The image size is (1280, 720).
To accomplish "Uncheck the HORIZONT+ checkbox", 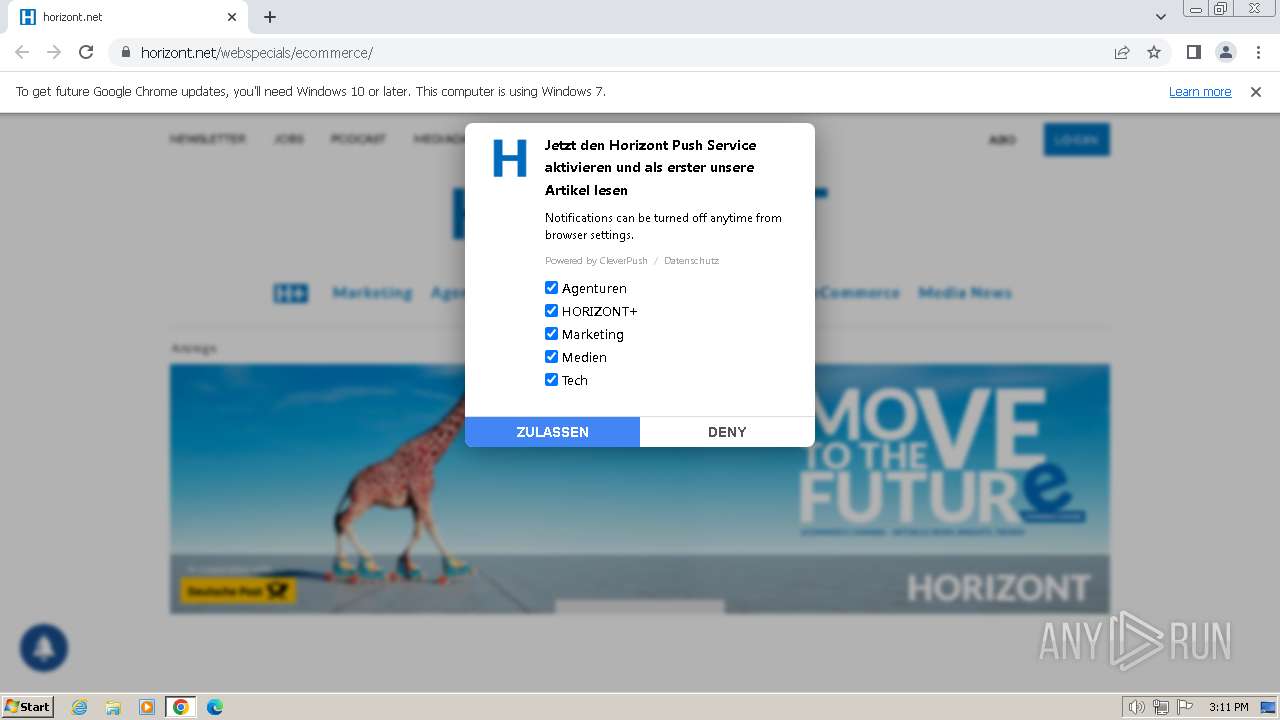I will tap(551, 310).
